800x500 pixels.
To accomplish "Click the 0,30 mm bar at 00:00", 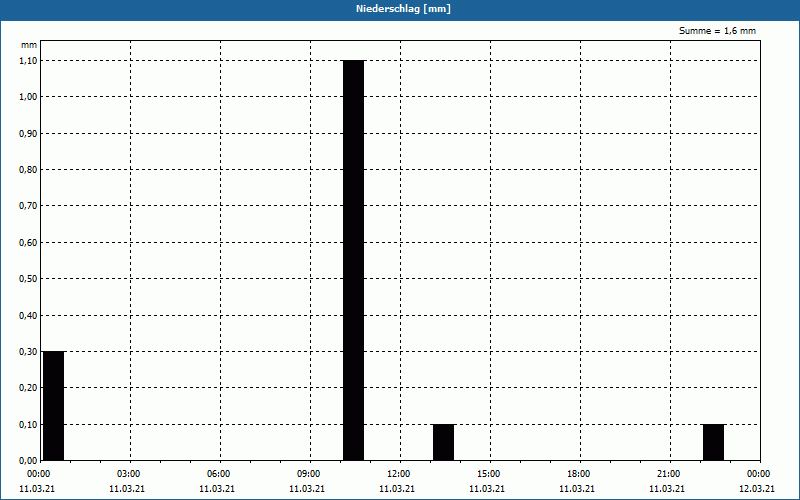I will 54,406.
